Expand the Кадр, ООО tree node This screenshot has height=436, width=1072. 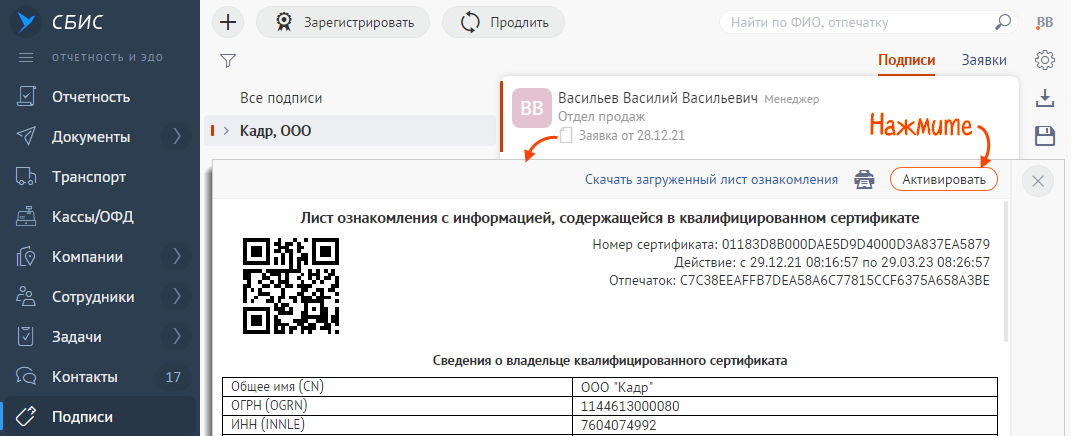click(227, 131)
